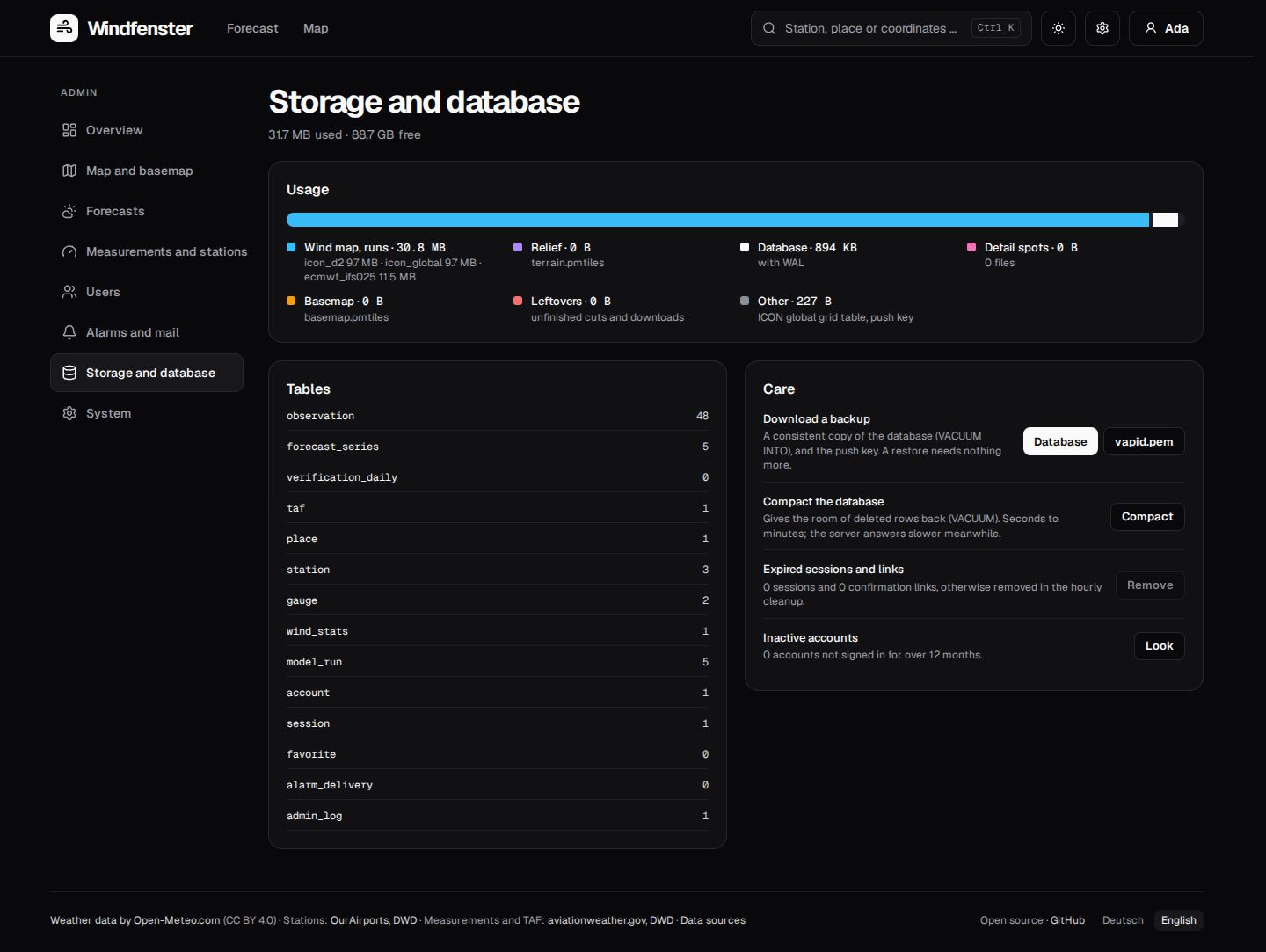The width and height of the screenshot is (1266, 952).
Task: Click the gauge table row
Action: 498,600
